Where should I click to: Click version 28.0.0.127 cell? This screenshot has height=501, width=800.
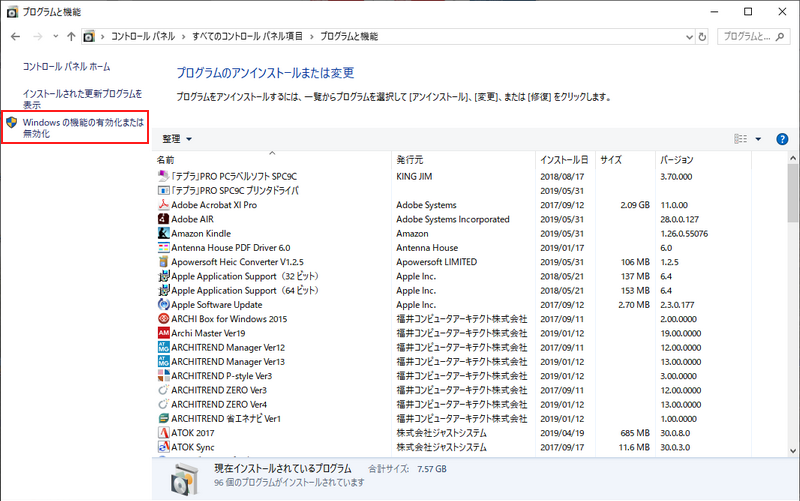click(x=680, y=219)
